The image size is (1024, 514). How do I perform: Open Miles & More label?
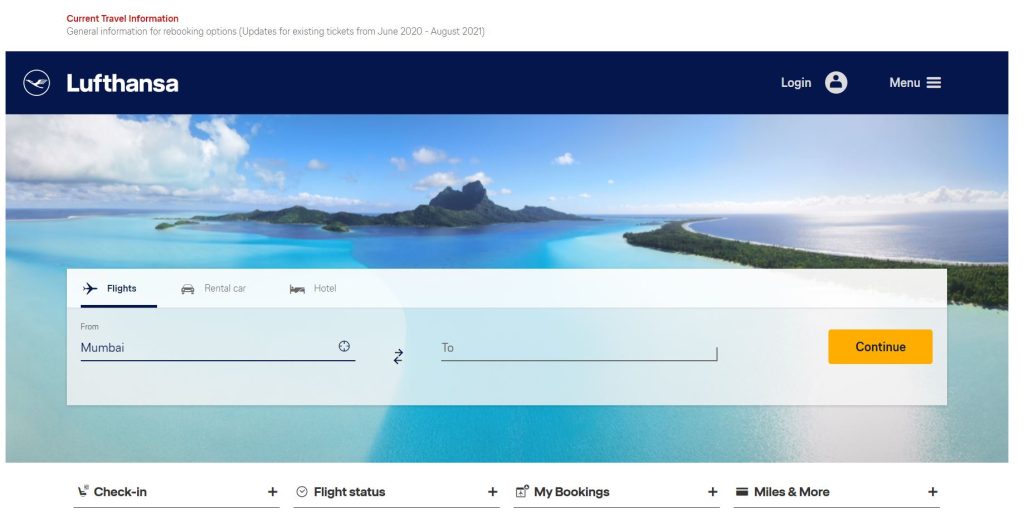pos(792,492)
